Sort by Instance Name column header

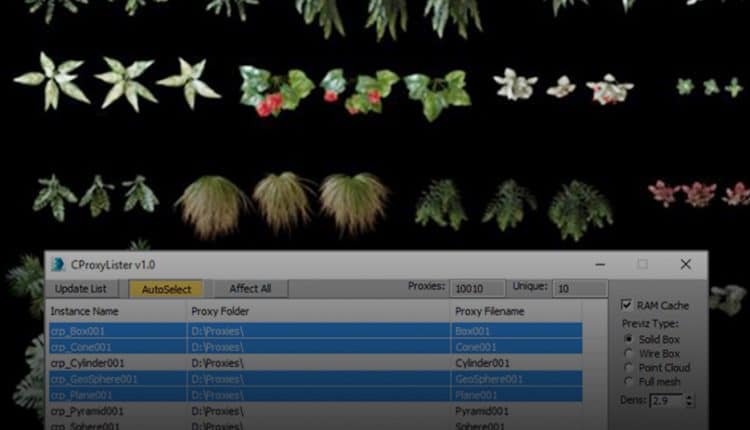116,311
